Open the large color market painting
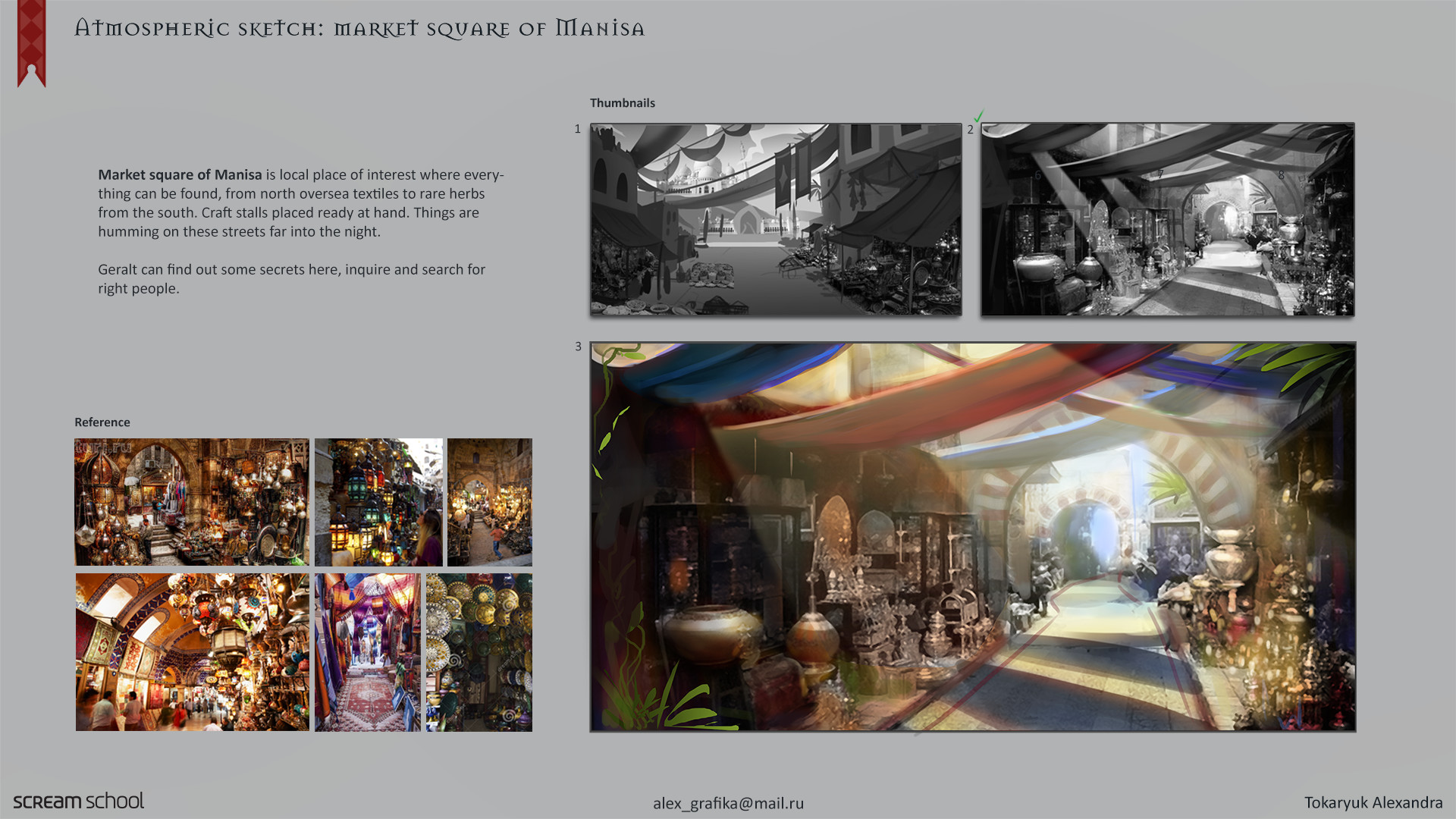Screen dimensions: 1456x819 pyautogui.click(x=973, y=537)
